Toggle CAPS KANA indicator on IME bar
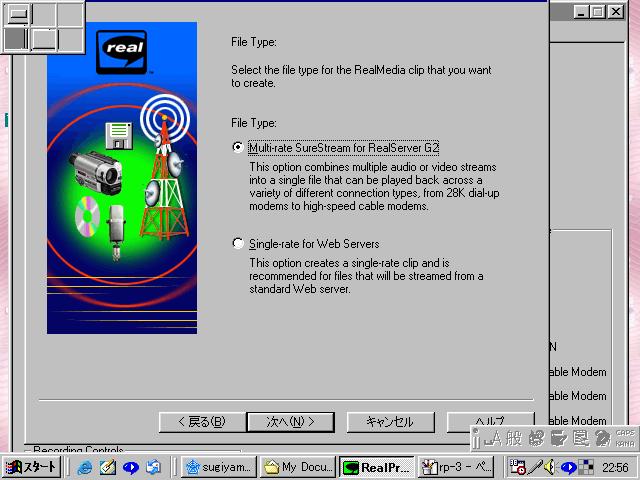Viewport: 640px width, 480px height. [x=625, y=438]
